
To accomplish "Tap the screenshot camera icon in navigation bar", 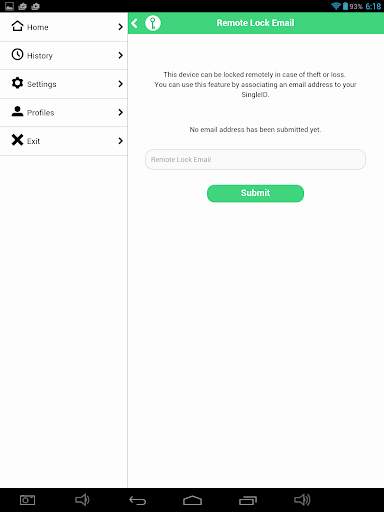I will tap(27, 500).
